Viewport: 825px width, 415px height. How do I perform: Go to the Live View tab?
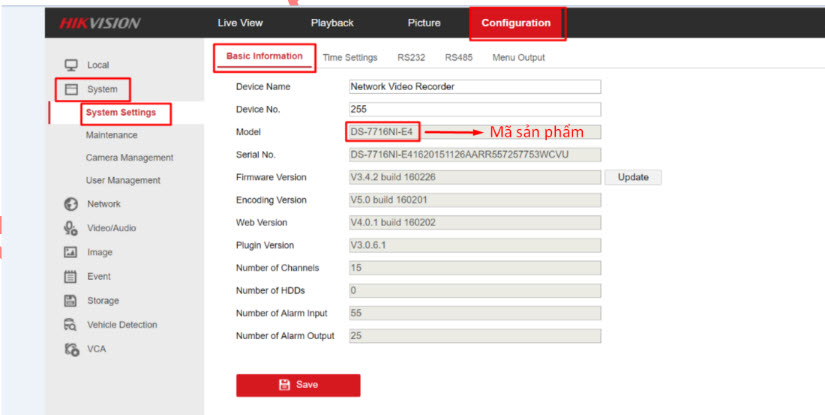(242, 23)
